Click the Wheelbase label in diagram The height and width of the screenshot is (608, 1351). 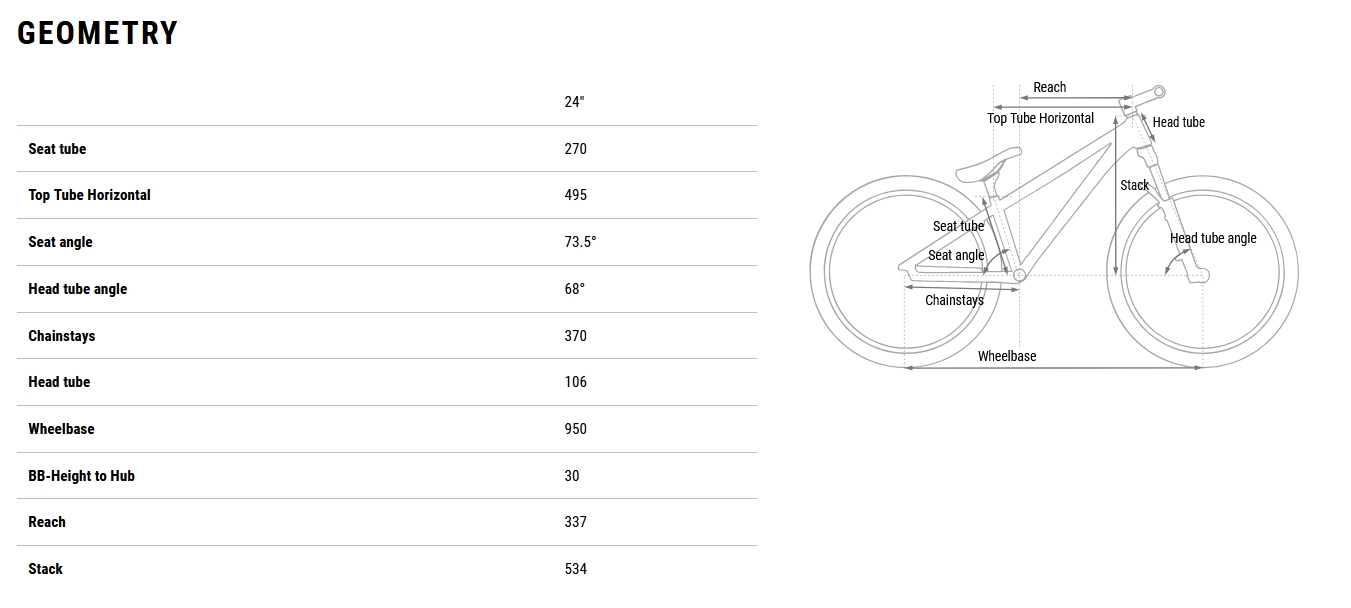point(1006,356)
